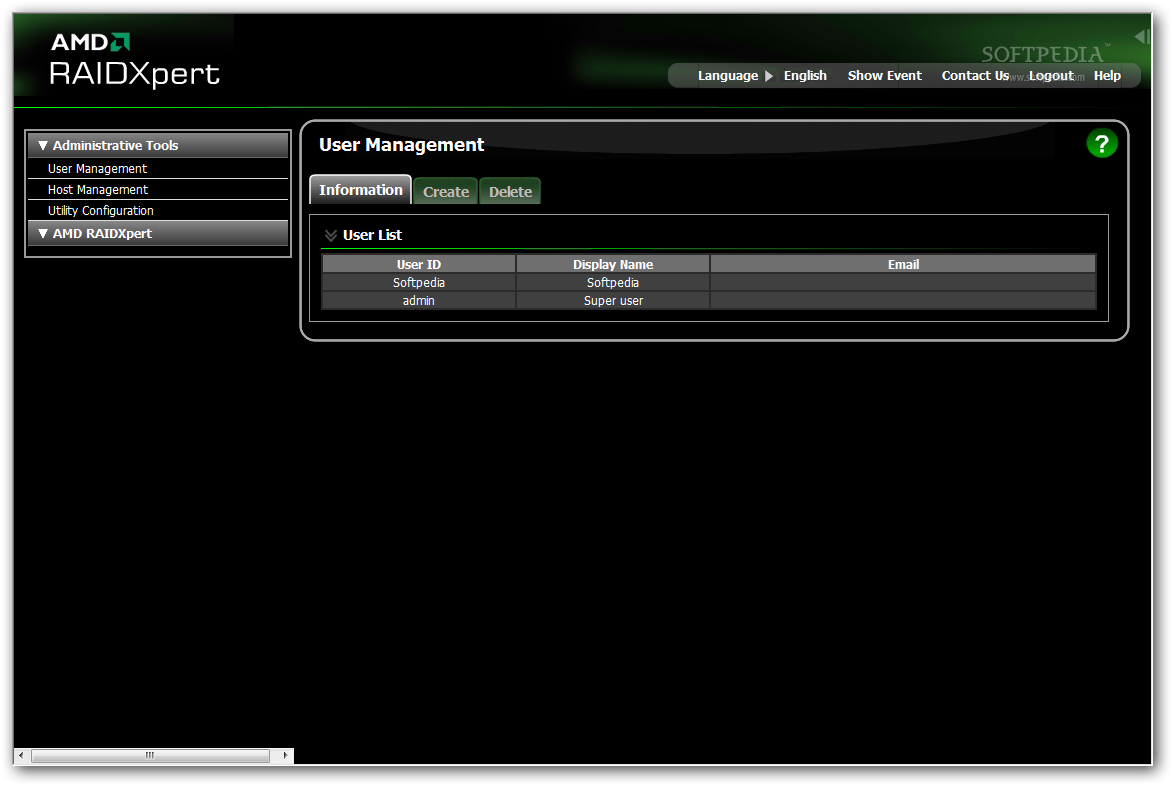Click the Softpedia display name cell
Image resolution: width=1173 pixels, height=786 pixels.
point(613,283)
